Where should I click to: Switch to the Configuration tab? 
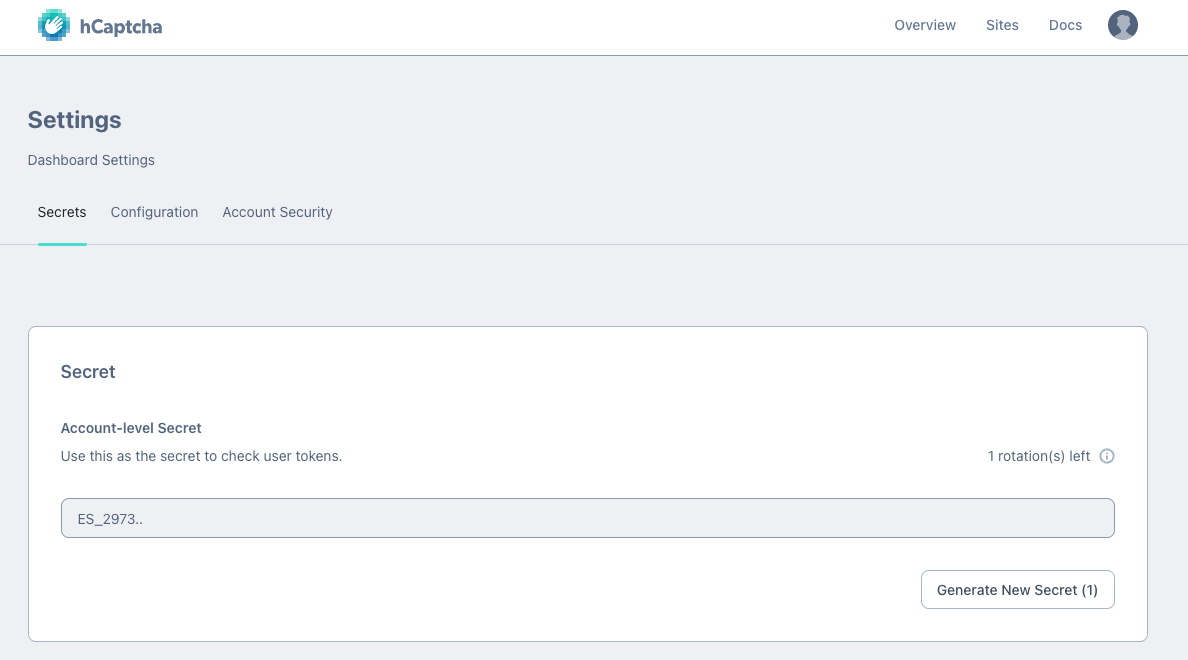[154, 212]
